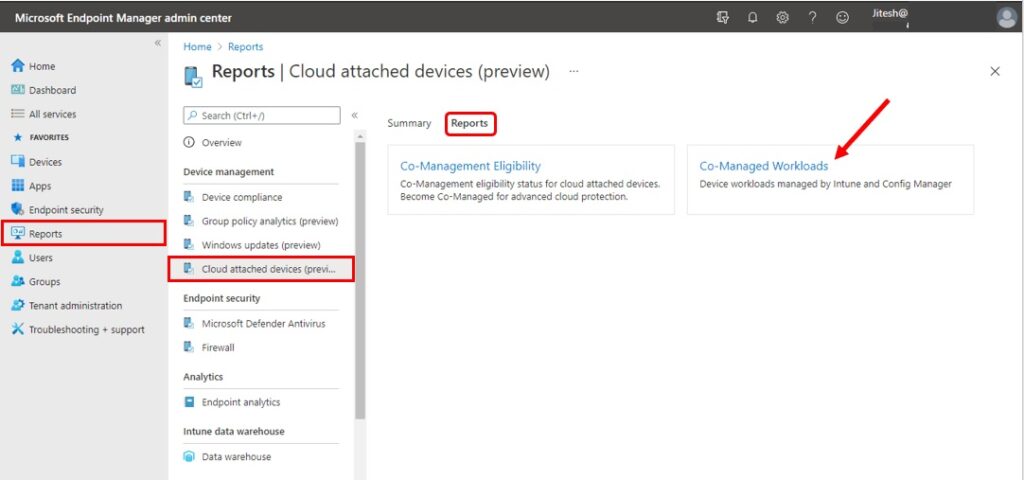Click the Windows updates report icon

(189, 245)
